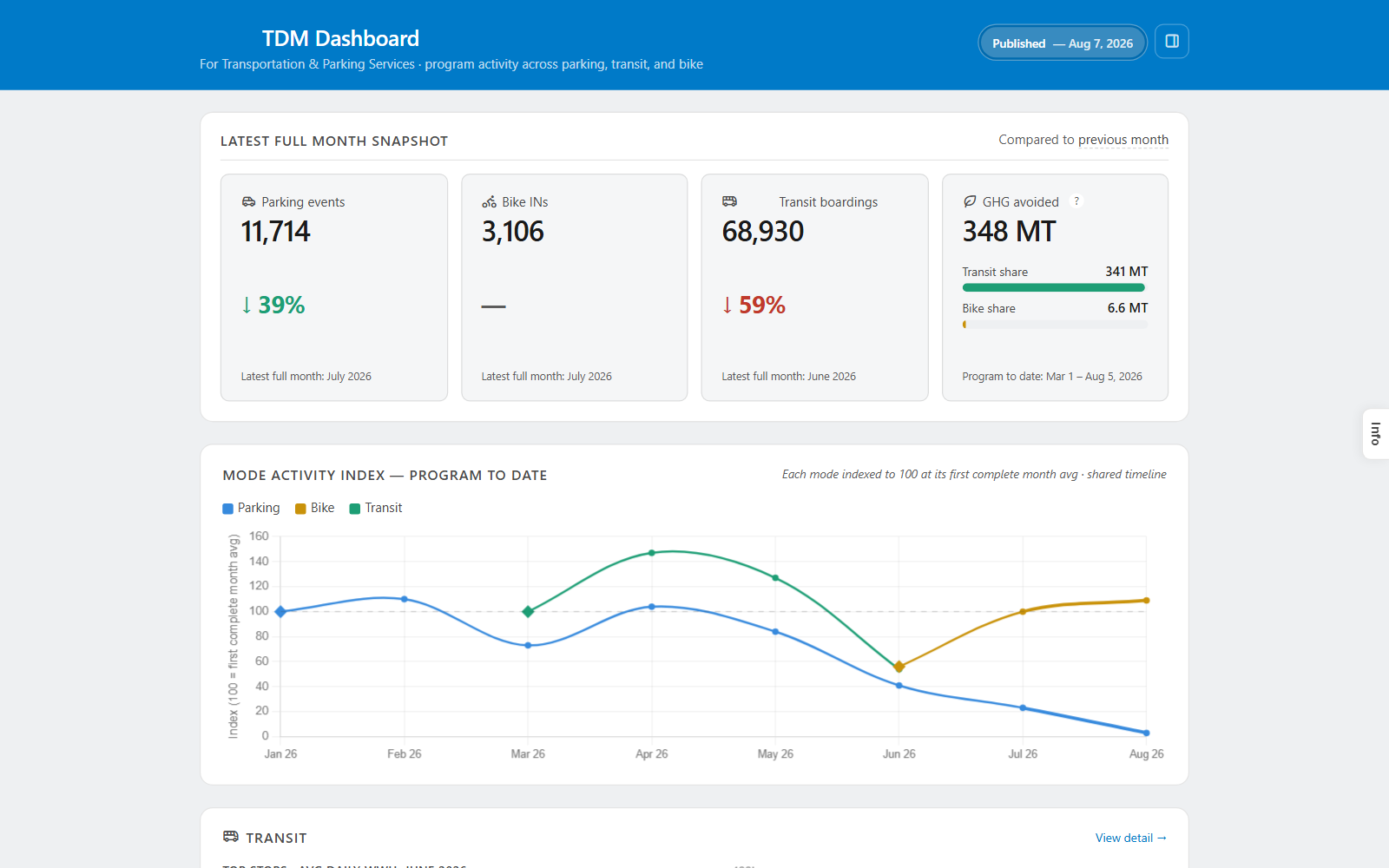Click the Transit section bus icon
The width and height of the screenshot is (1389, 868).
pyautogui.click(x=231, y=837)
